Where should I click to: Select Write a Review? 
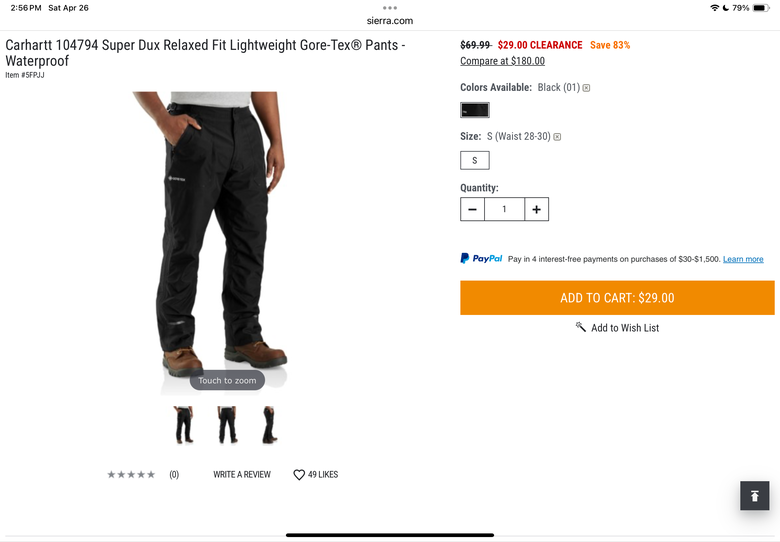(242, 475)
